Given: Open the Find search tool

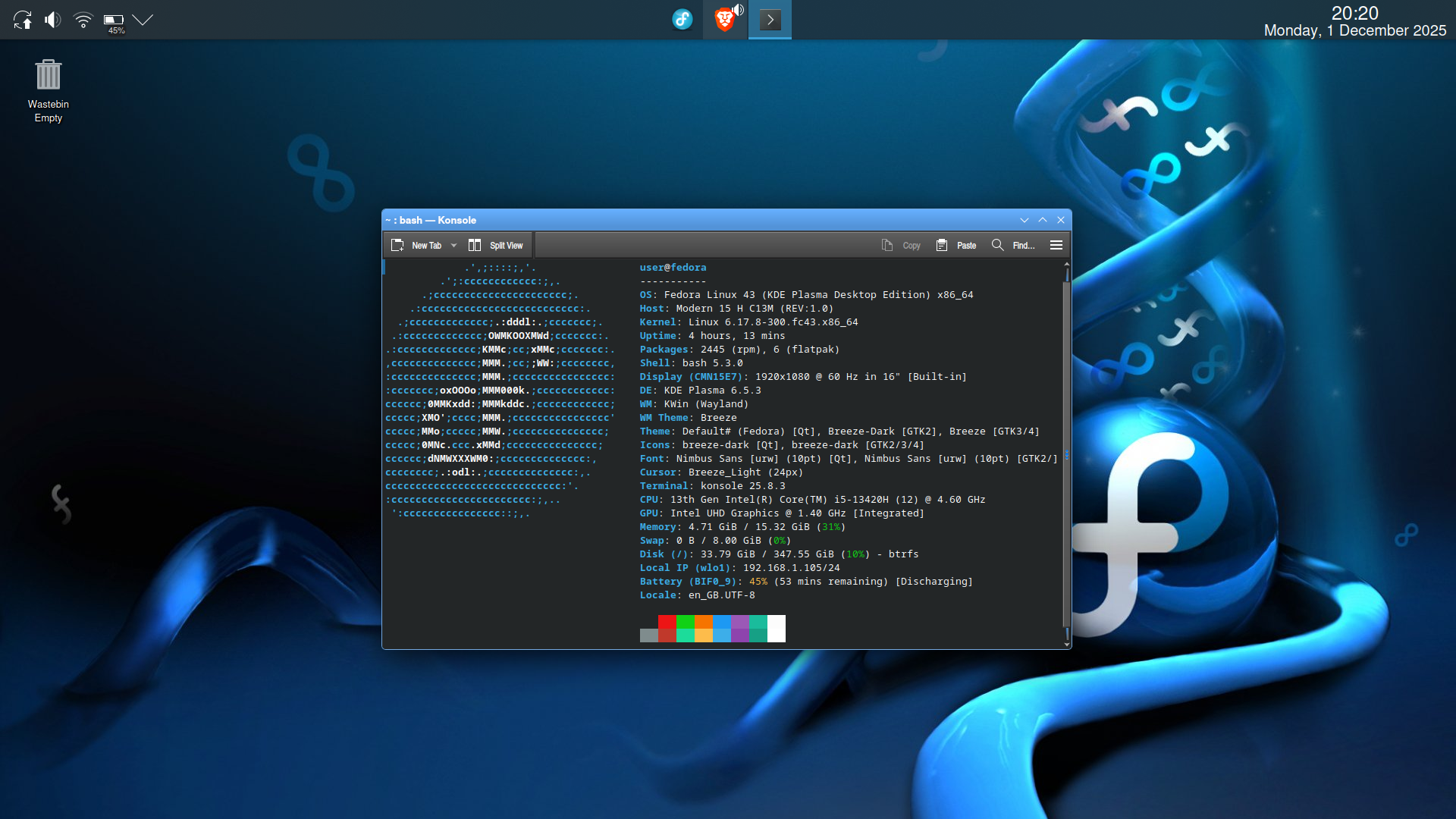Looking at the screenshot, I should pyautogui.click(x=1013, y=245).
